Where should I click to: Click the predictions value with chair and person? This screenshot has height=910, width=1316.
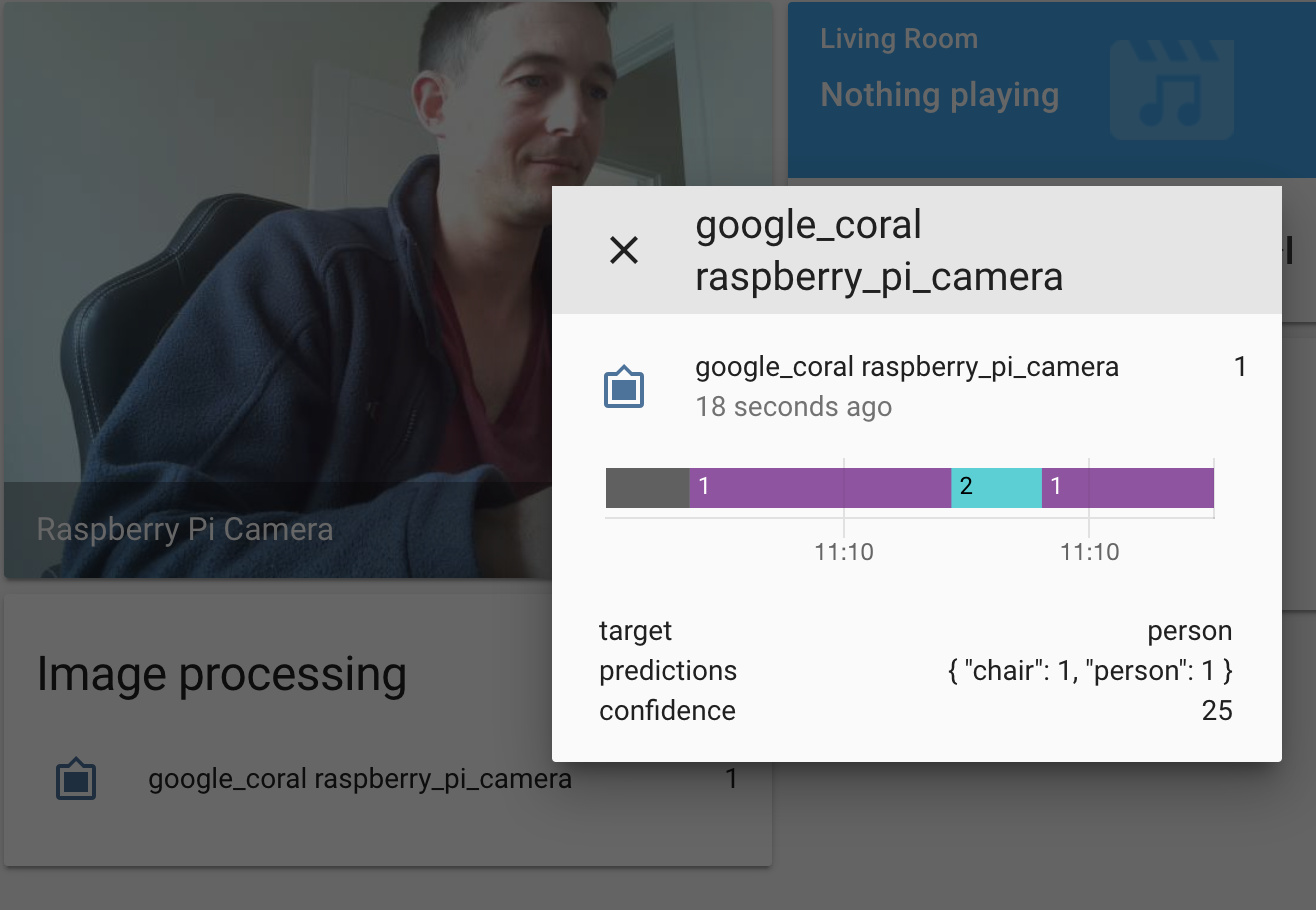pyautogui.click(x=1090, y=671)
